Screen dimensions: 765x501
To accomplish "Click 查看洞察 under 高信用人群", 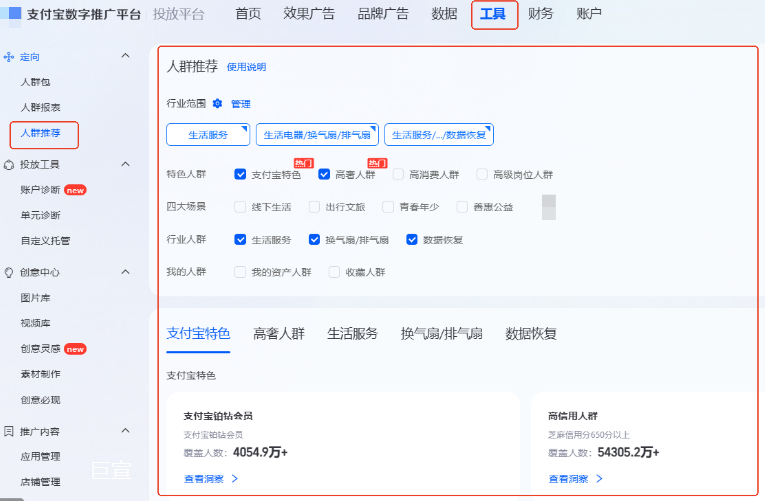I will pyautogui.click(x=568, y=479).
